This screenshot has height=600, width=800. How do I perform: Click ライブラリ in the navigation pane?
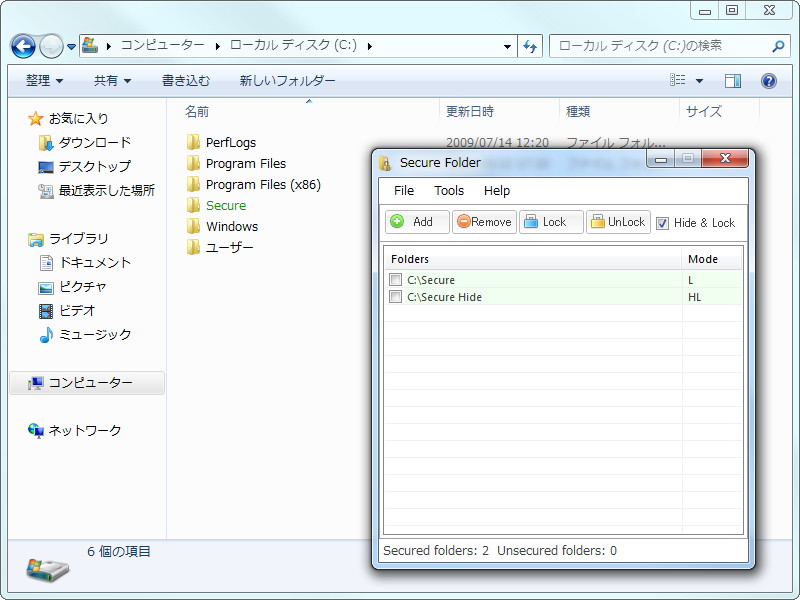(x=79, y=238)
